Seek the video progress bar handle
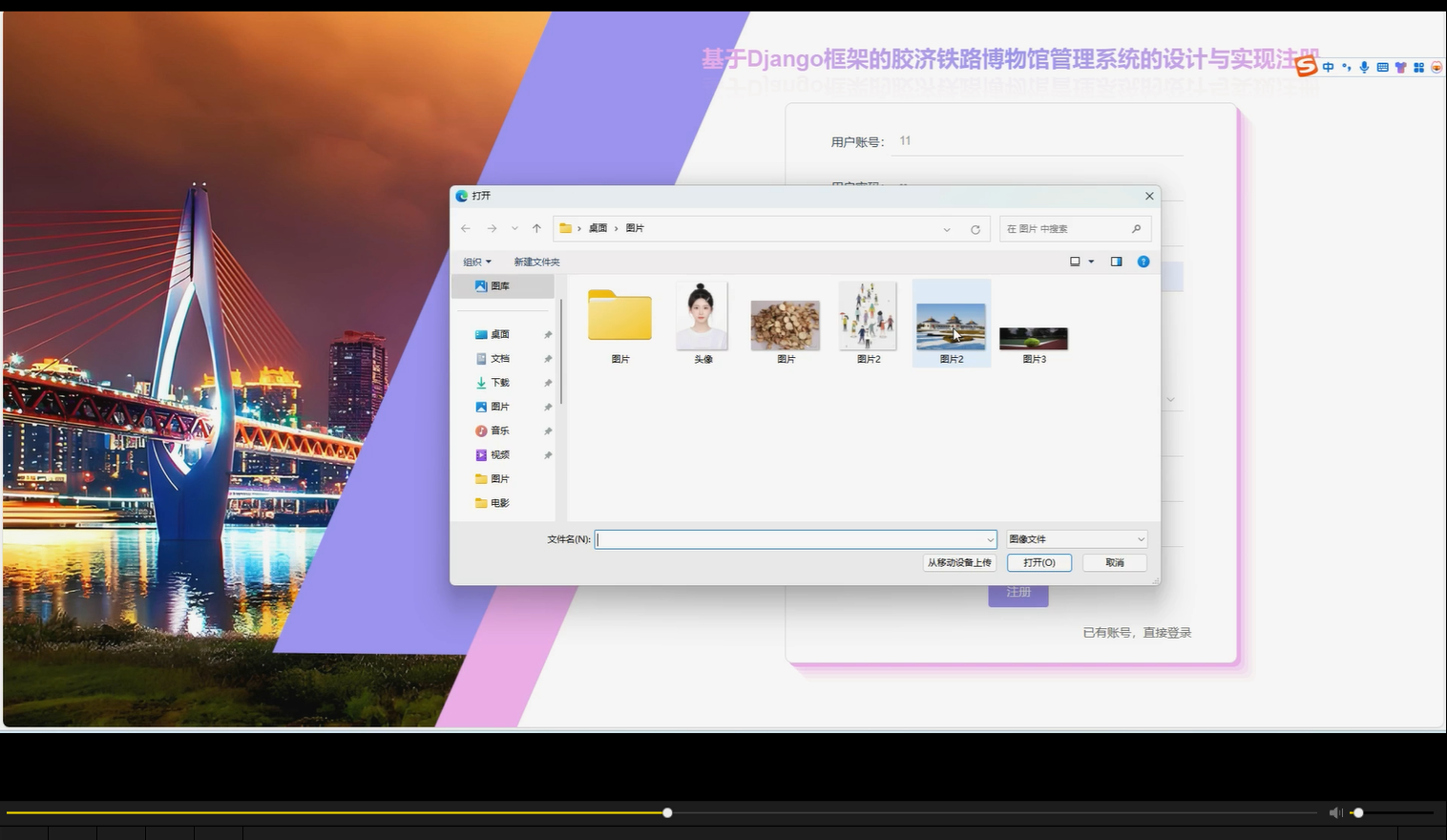Screen dimensions: 1447x840 [x=667, y=812]
